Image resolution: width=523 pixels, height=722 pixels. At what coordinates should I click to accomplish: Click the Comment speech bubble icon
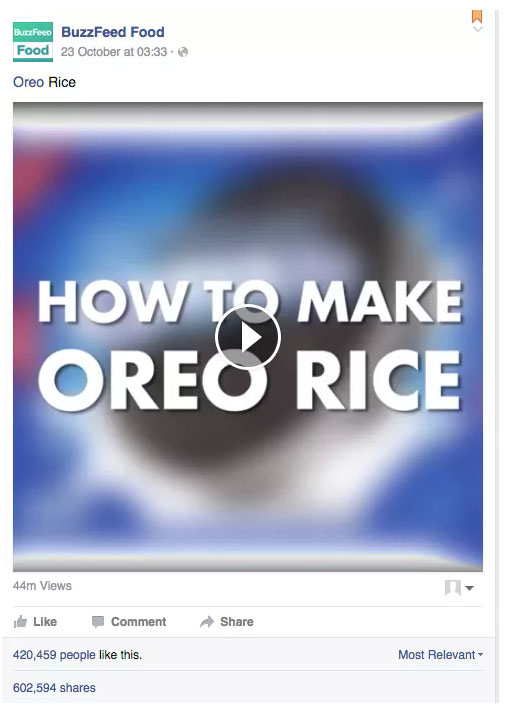click(x=98, y=622)
